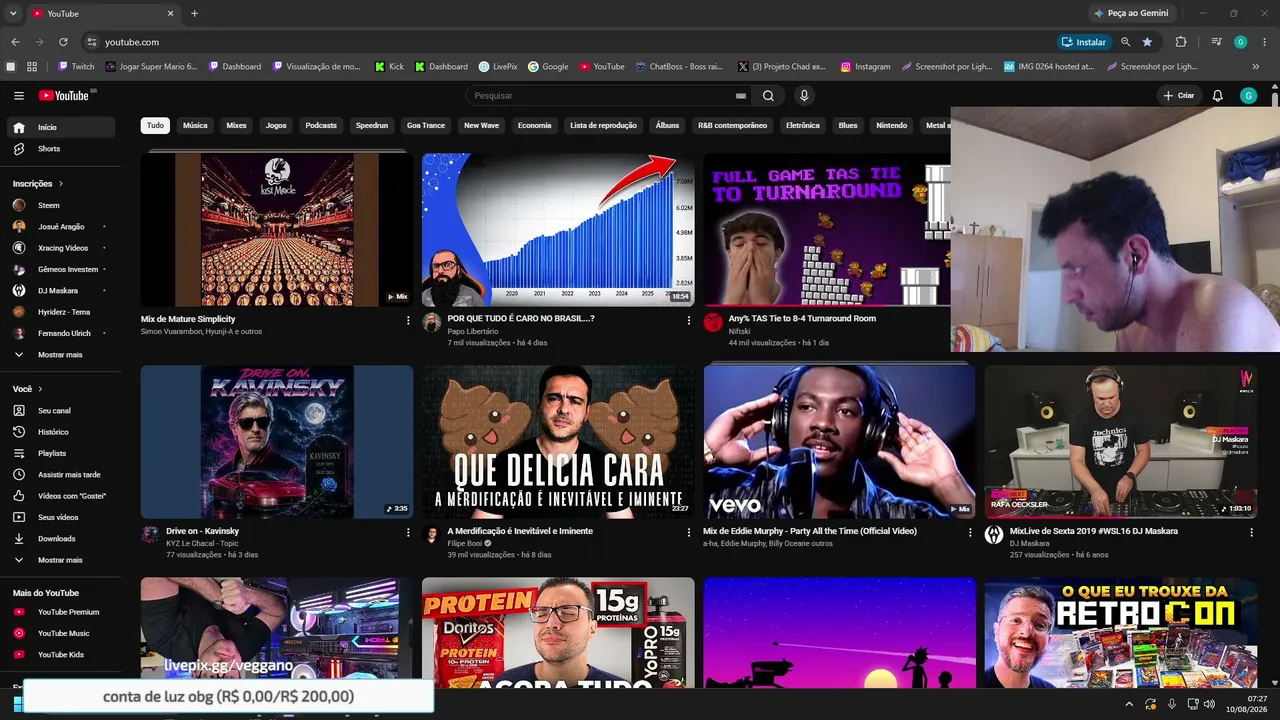
Task: Open YouTube Kids from the sidebar
Action: [x=62, y=655]
